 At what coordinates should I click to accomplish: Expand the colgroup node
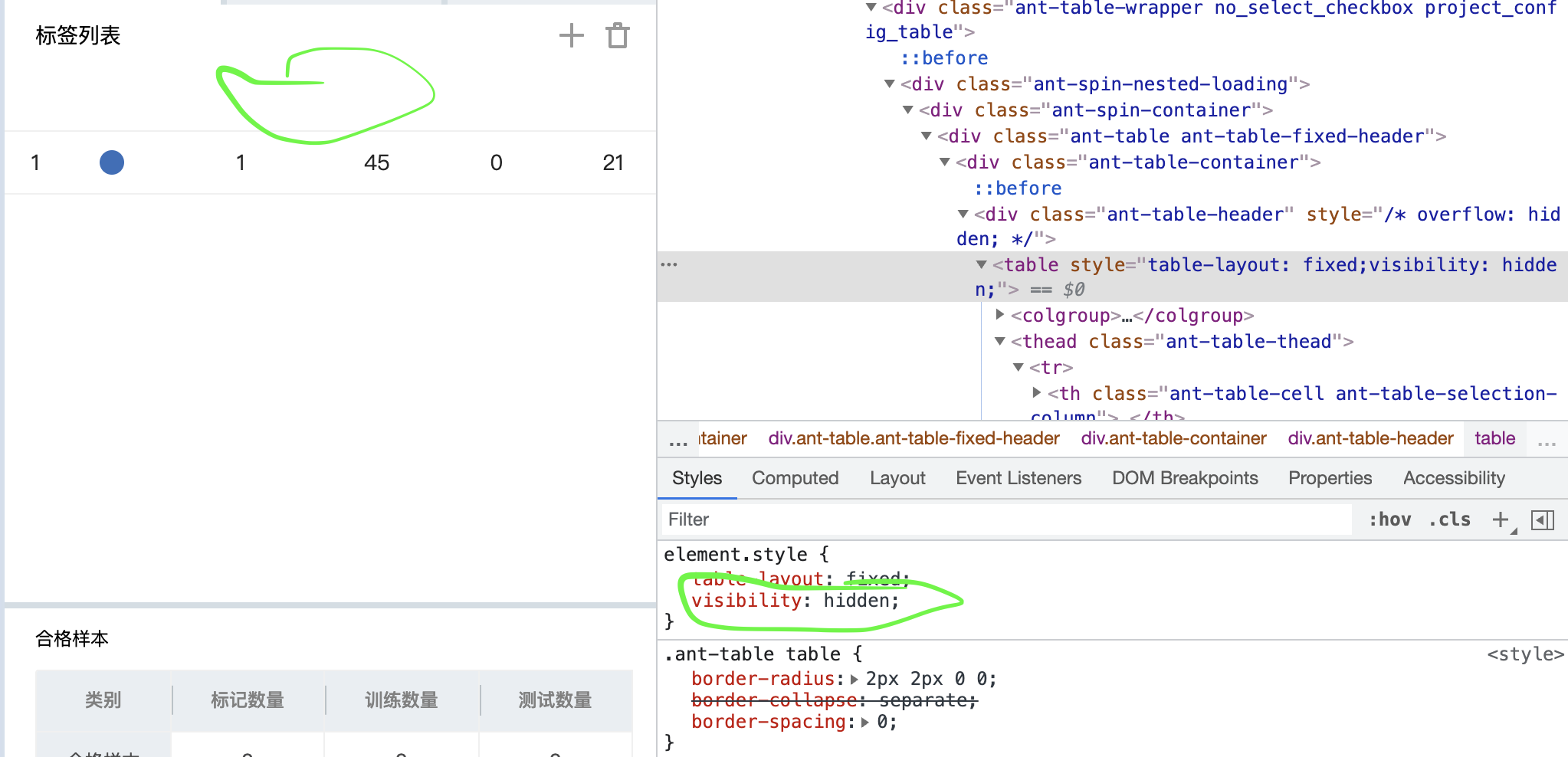coord(1001,315)
